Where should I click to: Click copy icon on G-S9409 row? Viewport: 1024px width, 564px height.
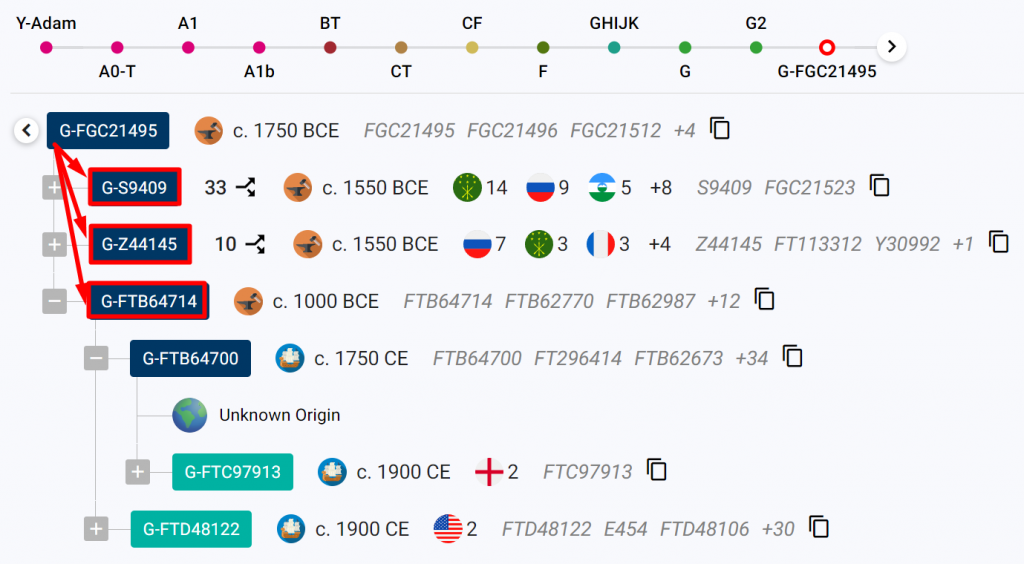click(x=880, y=186)
